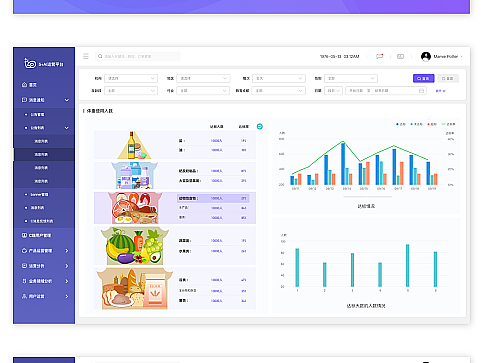Image resolution: width=484 pixels, height=363 pixels.
Task: Open the first dropdown in the top filter row
Action: 131,78
